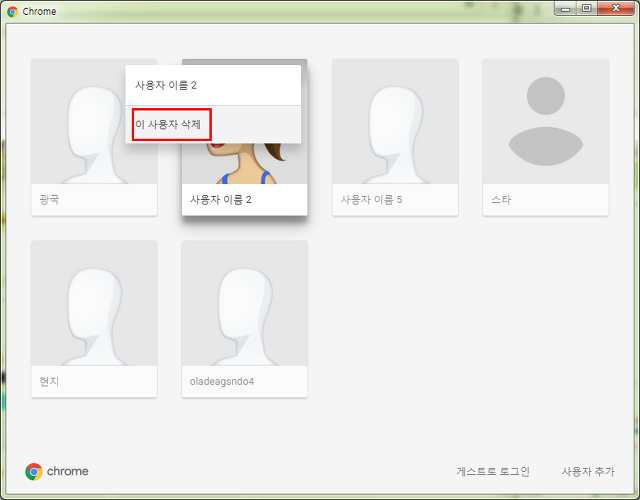Click the oladeagsndo4 name label
Screen dimensions: 640x500
pyautogui.click(x=222, y=381)
